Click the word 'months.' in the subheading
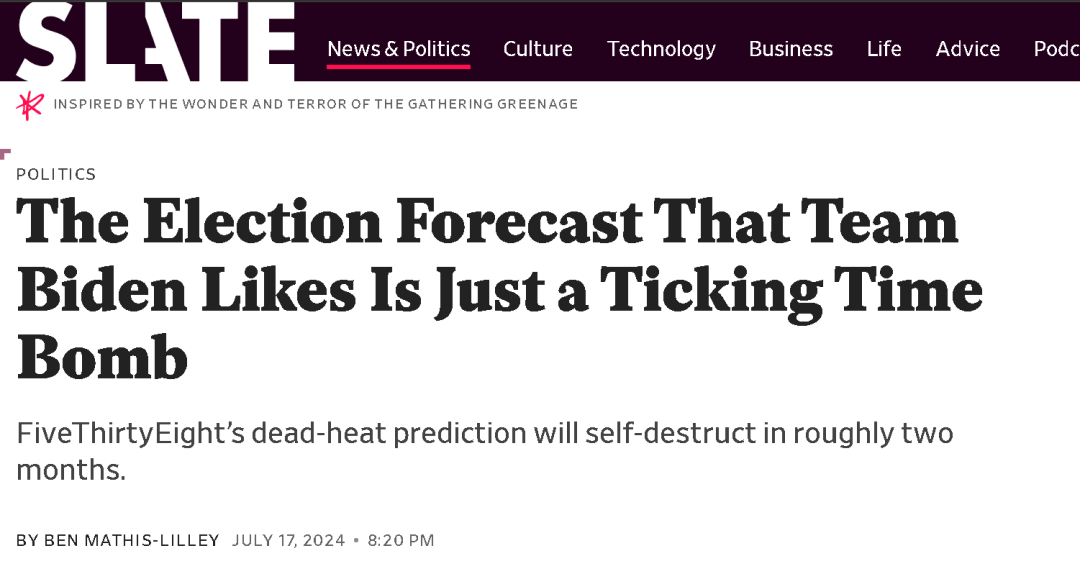The width and height of the screenshot is (1080, 574). tap(71, 470)
